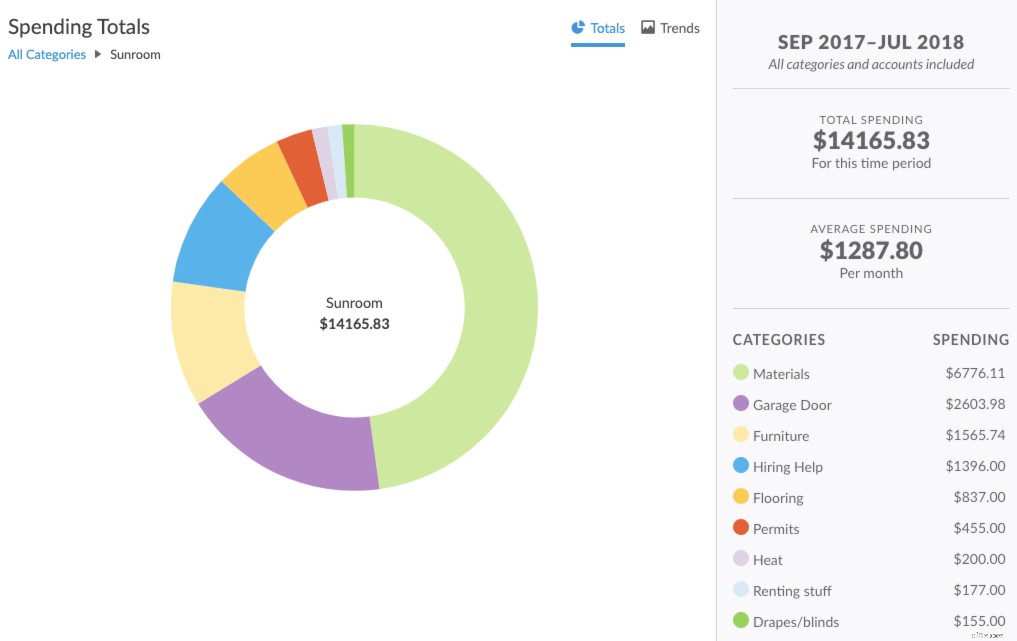Screen dimensions: 1017x641
Task: Select the Totals tab
Action: click(x=607, y=28)
